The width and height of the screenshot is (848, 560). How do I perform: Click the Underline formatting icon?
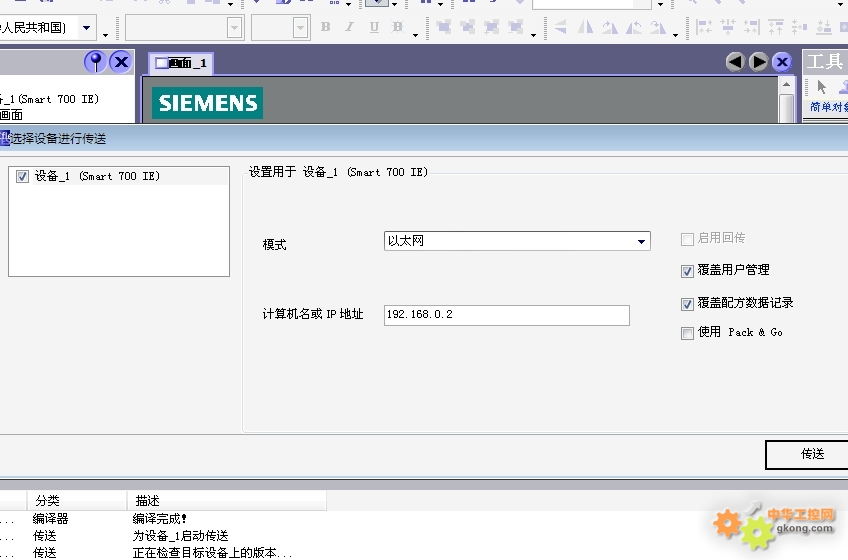pos(374,27)
